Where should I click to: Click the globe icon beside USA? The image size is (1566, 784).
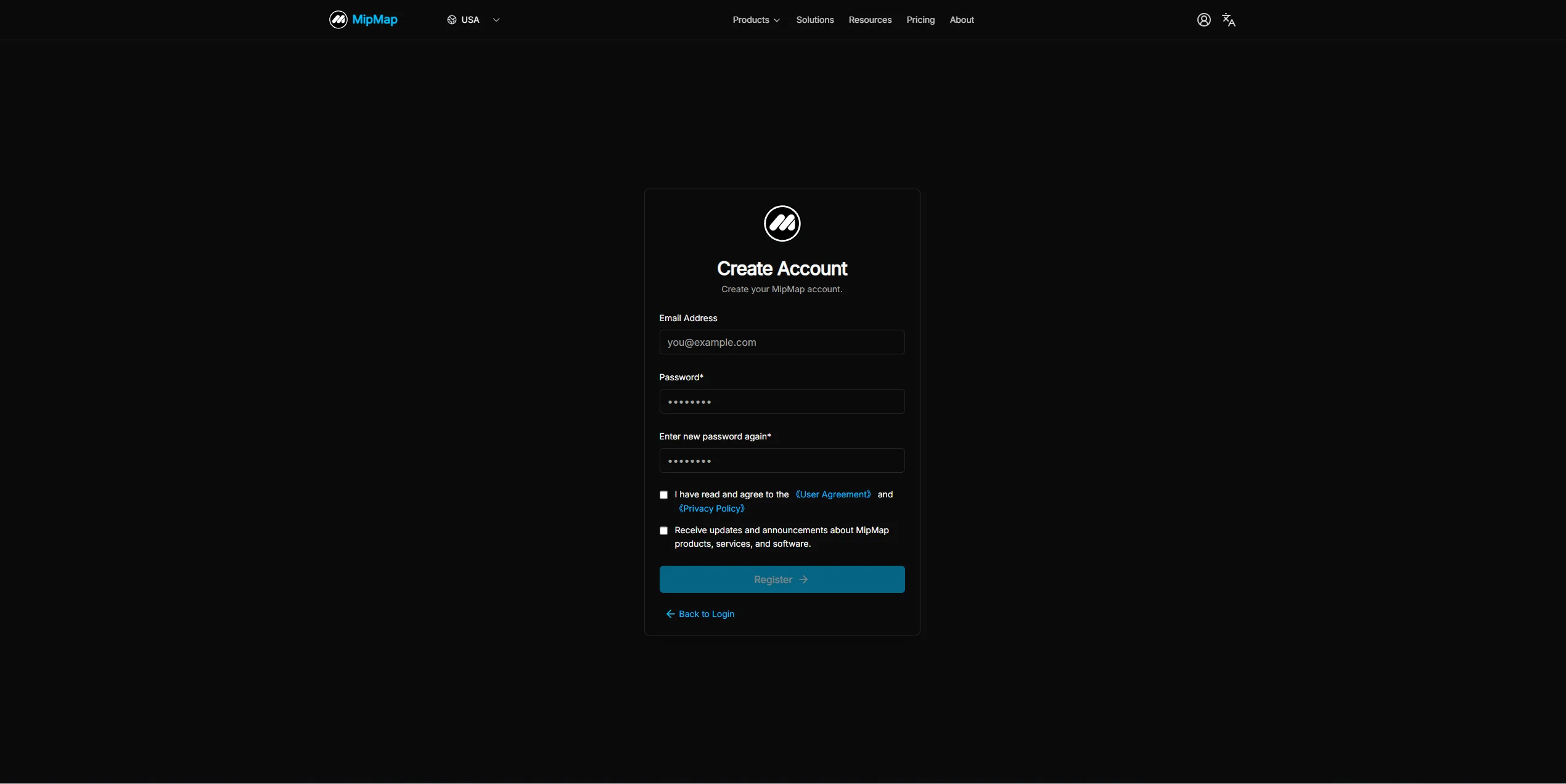452,20
